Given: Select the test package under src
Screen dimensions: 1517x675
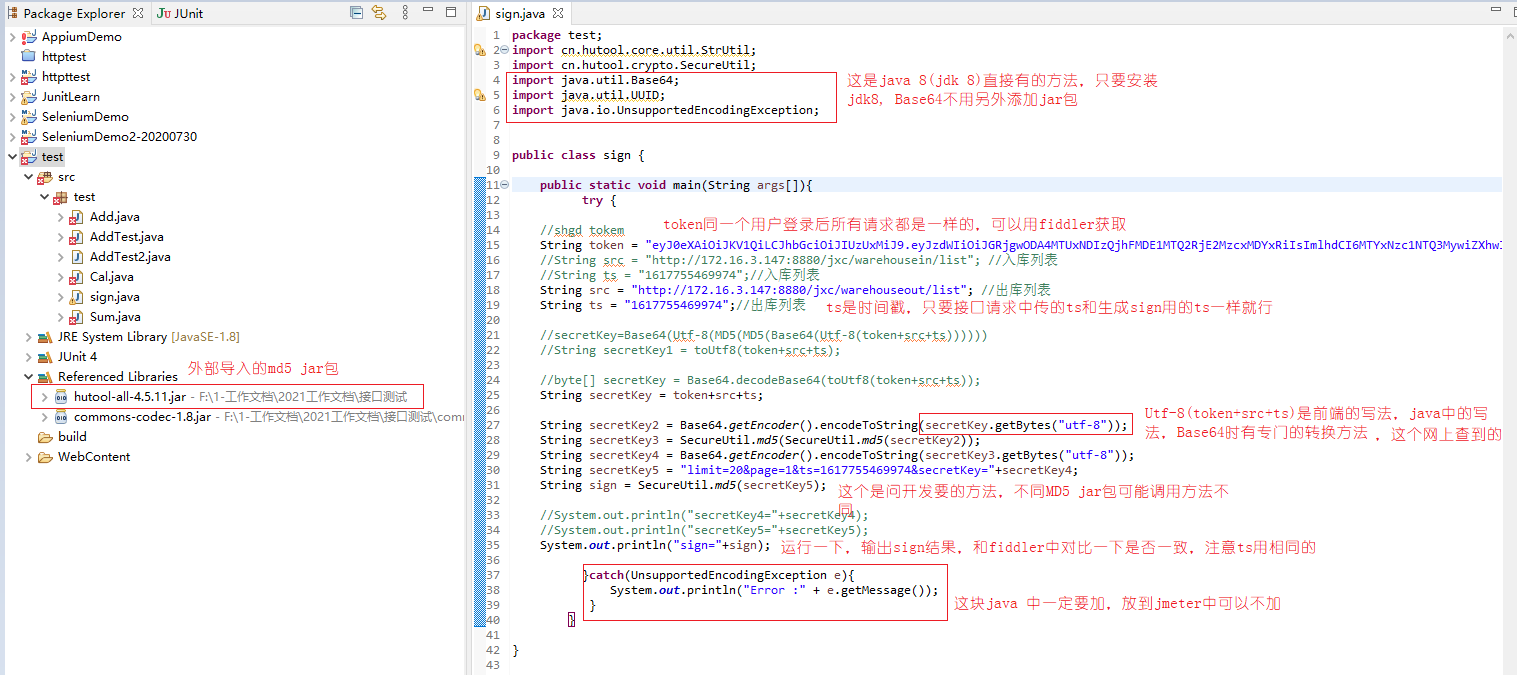Looking at the screenshot, I should click(x=85, y=197).
